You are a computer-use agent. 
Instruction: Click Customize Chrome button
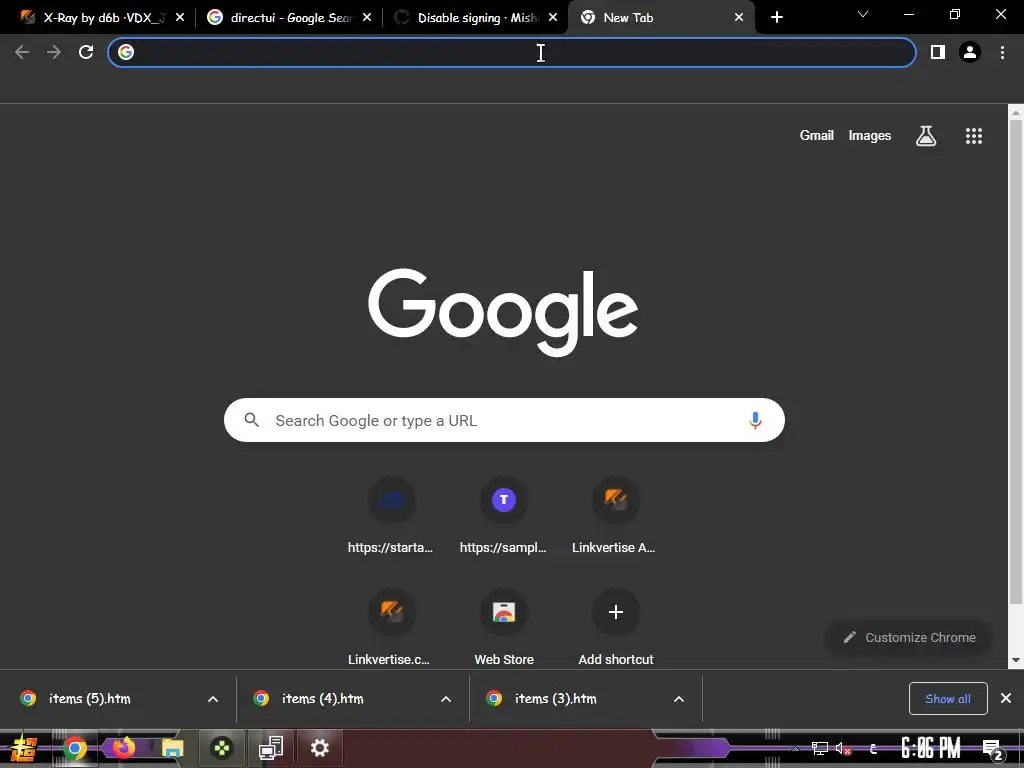(x=909, y=637)
